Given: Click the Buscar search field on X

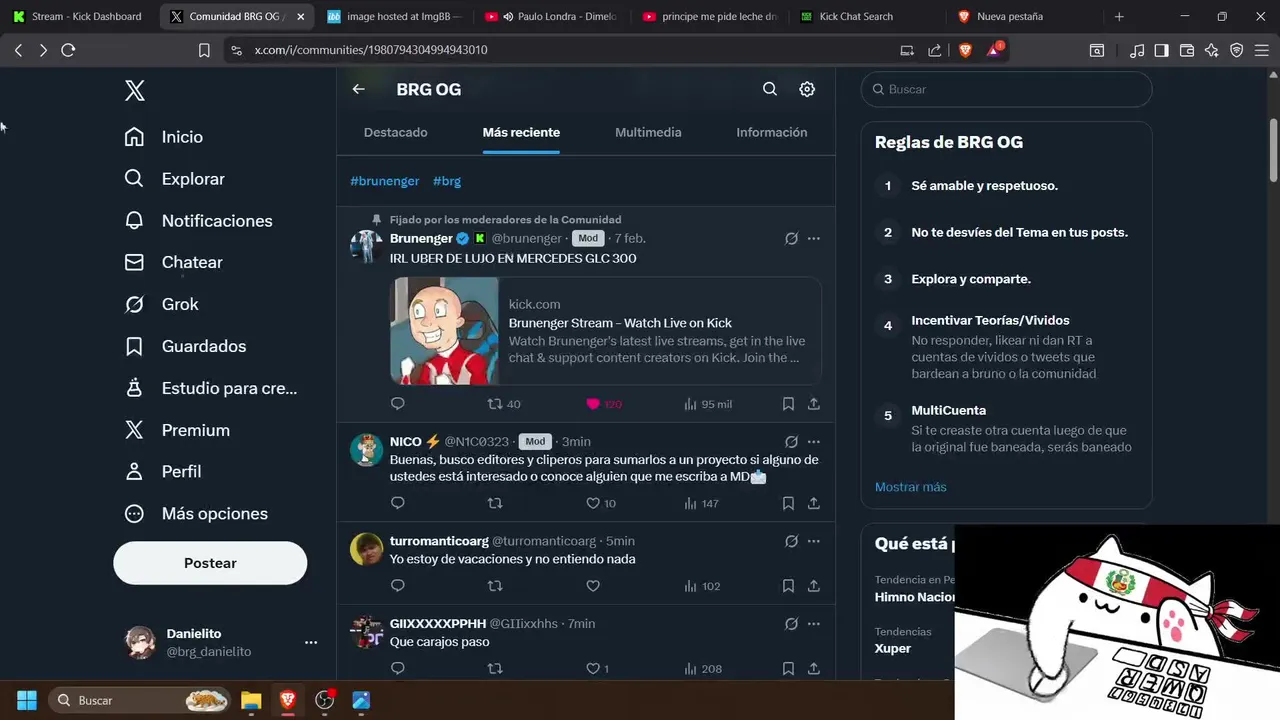Looking at the screenshot, I should point(1006,89).
